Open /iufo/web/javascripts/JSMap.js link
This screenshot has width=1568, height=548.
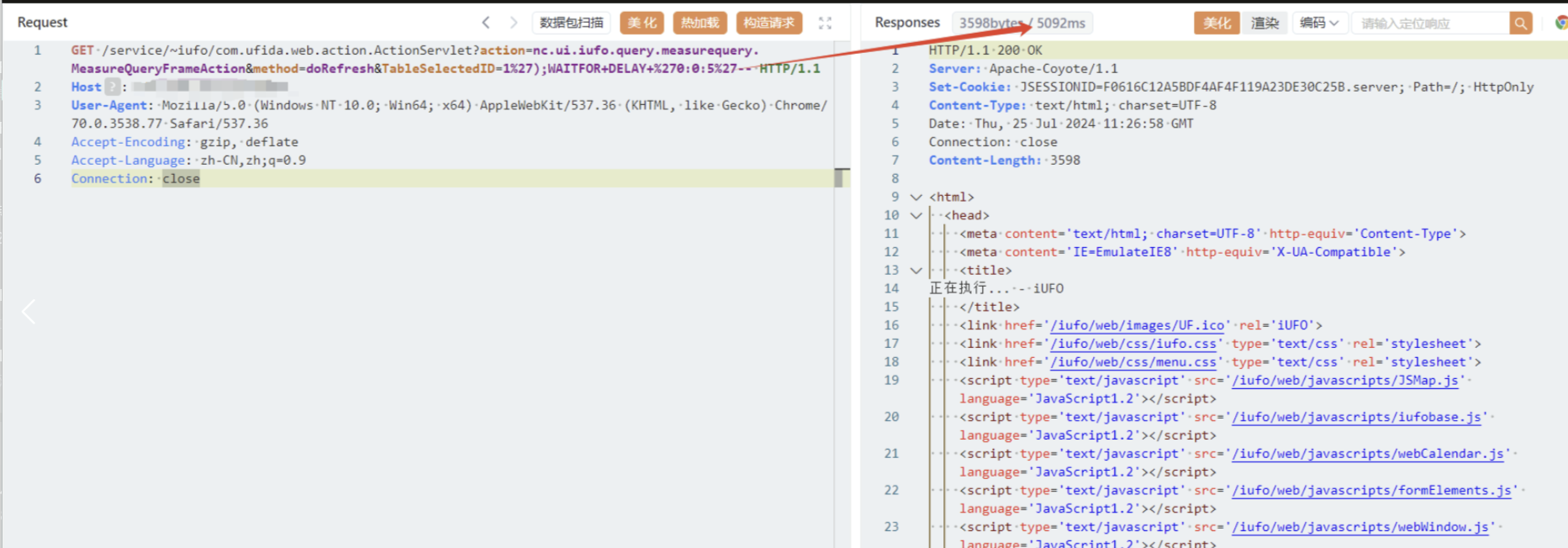[1345, 381]
